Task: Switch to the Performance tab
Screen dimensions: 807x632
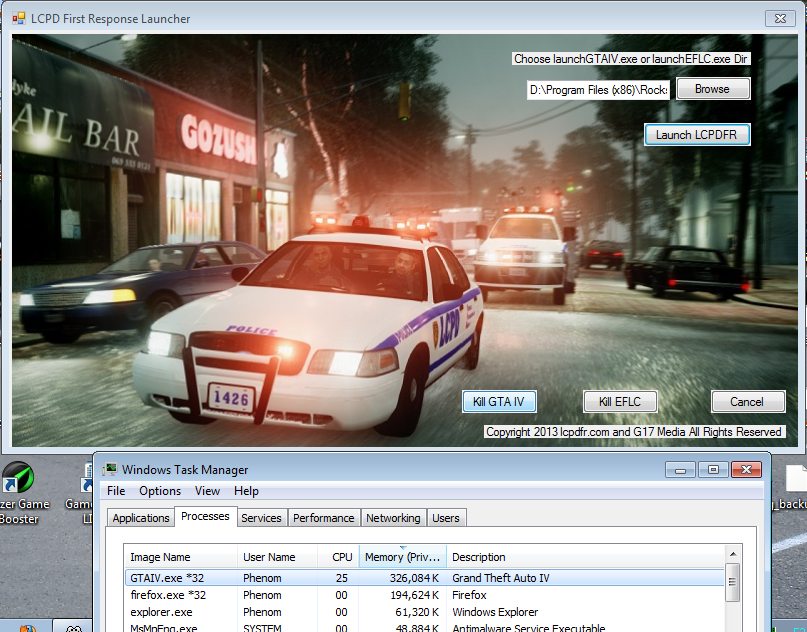Action: click(x=323, y=518)
